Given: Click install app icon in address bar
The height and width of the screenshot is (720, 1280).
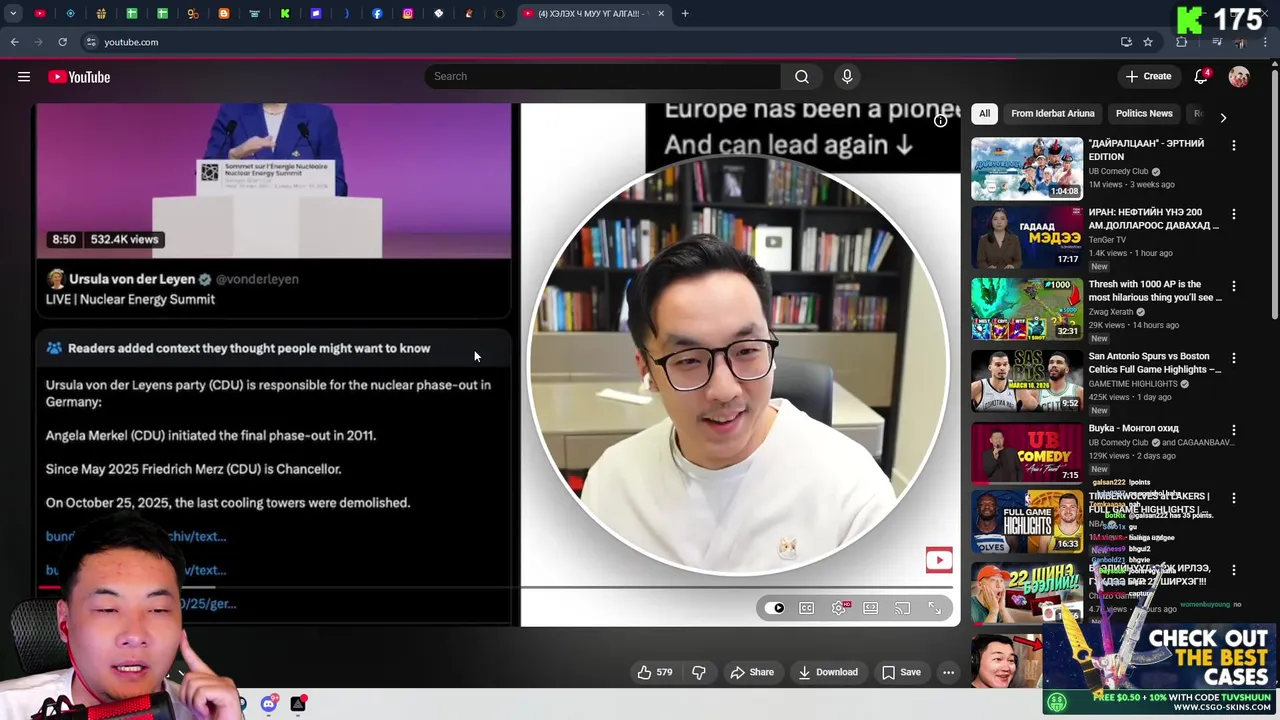Looking at the screenshot, I should click(1126, 42).
